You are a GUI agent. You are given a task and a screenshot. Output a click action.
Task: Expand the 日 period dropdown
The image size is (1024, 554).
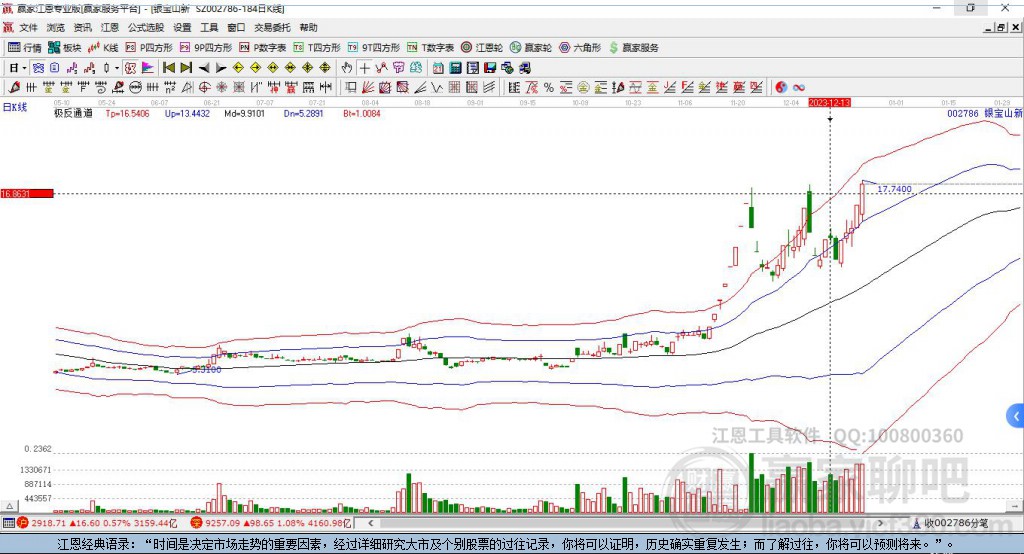point(24,68)
